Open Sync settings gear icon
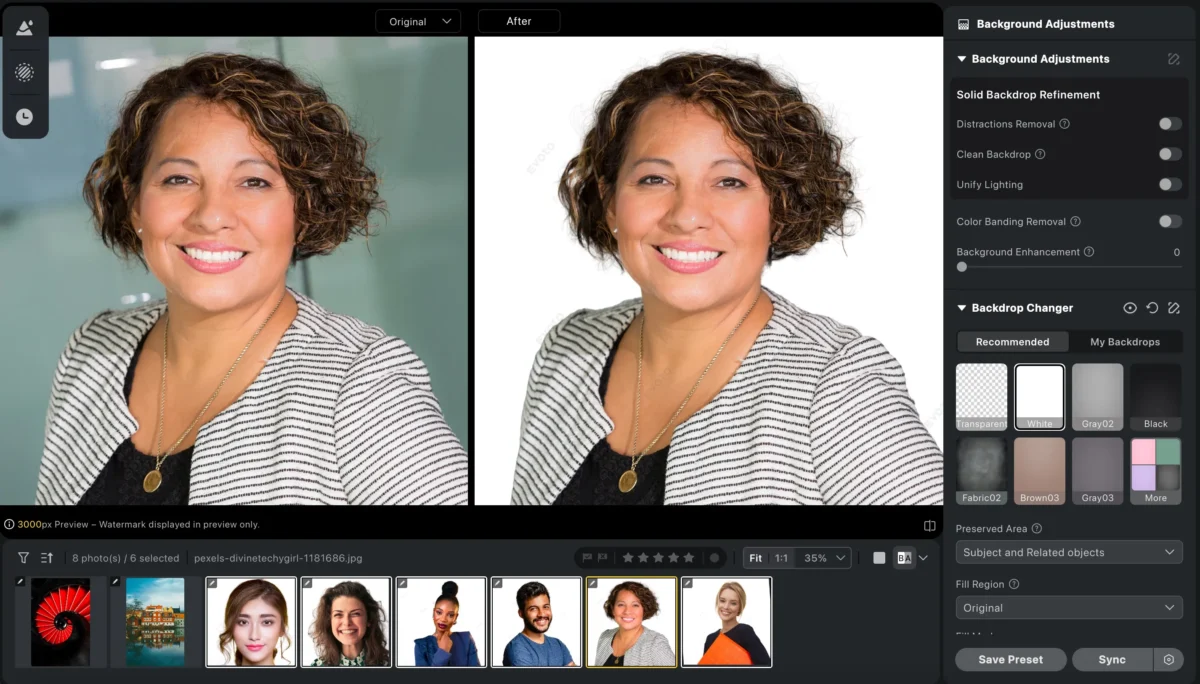Image resolution: width=1200 pixels, height=684 pixels. [1168, 660]
